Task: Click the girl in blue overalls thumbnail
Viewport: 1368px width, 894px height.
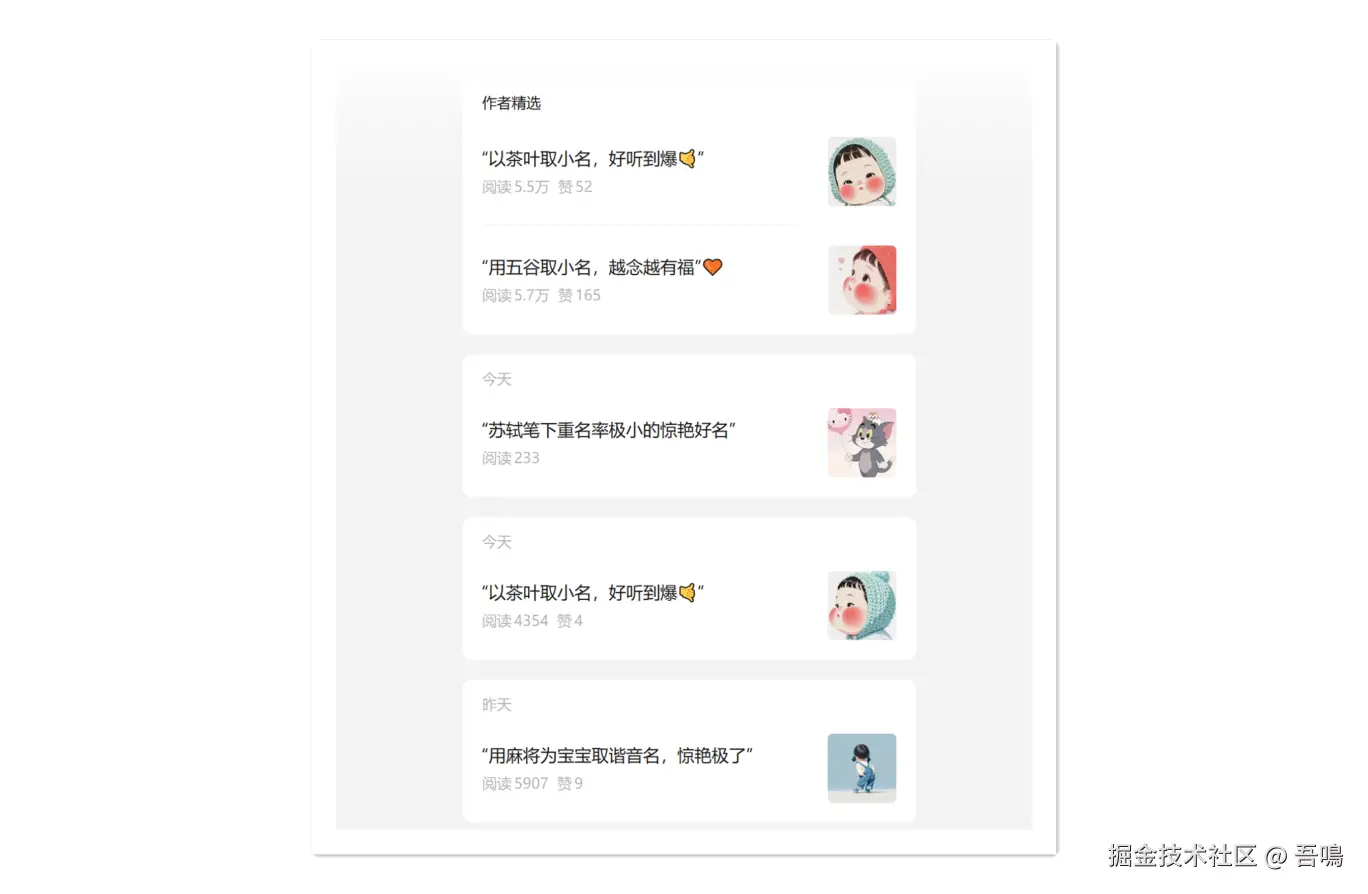Action: 862,768
